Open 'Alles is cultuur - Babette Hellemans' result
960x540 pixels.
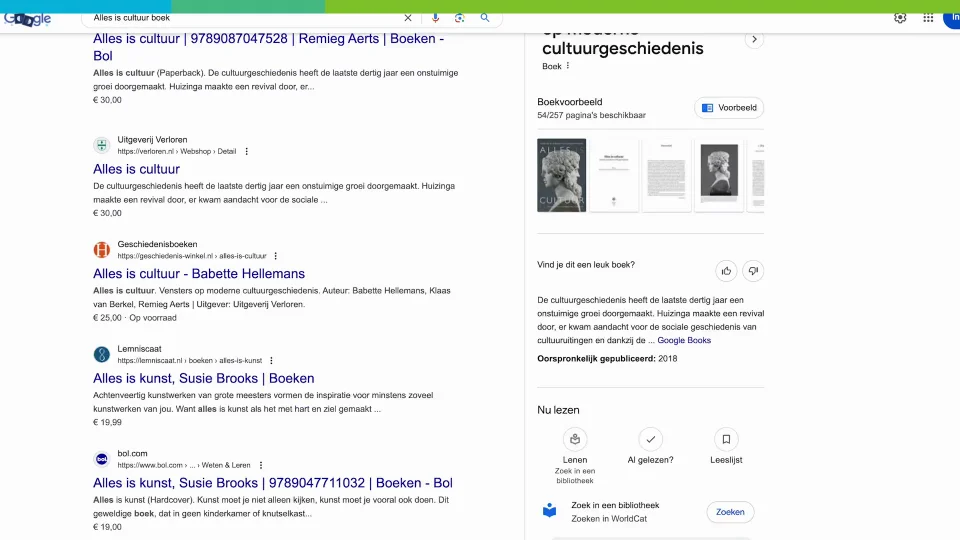(198, 274)
